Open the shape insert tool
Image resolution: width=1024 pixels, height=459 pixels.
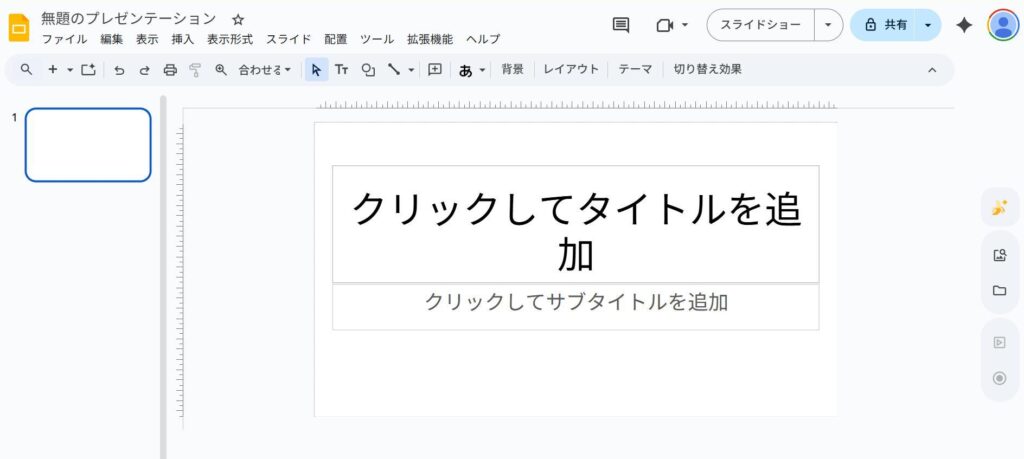click(368, 70)
